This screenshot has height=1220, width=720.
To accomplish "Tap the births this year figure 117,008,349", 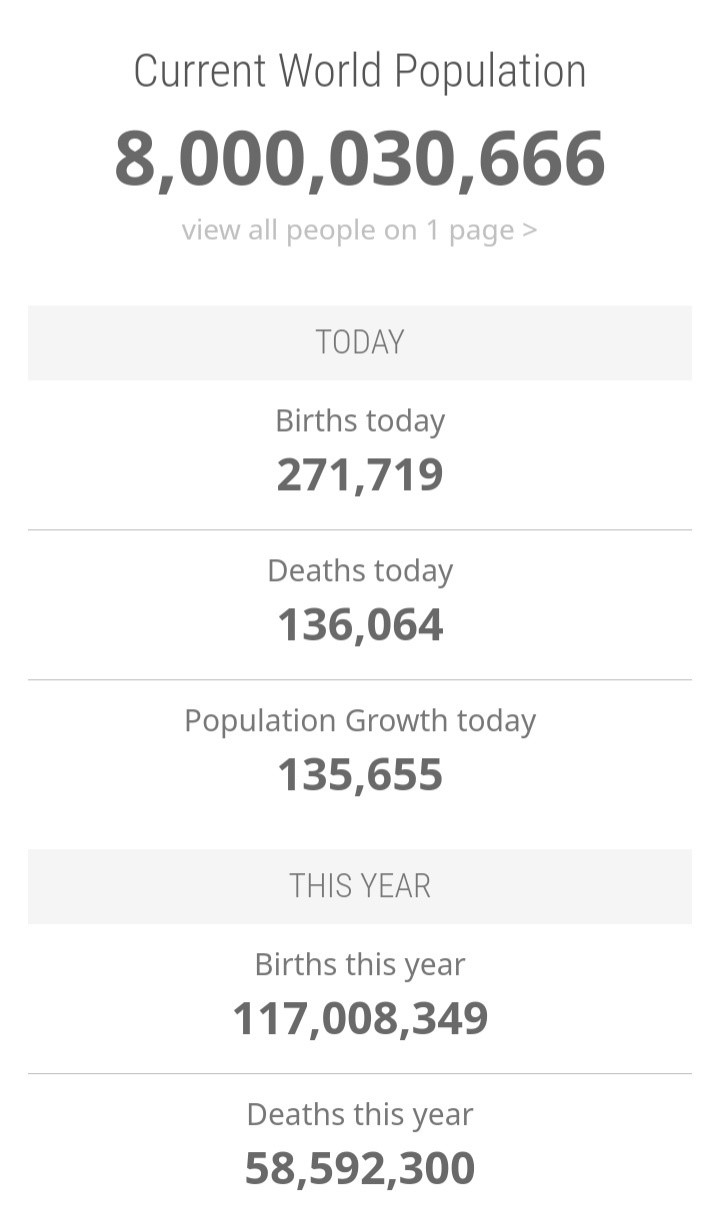I will click(x=360, y=1019).
